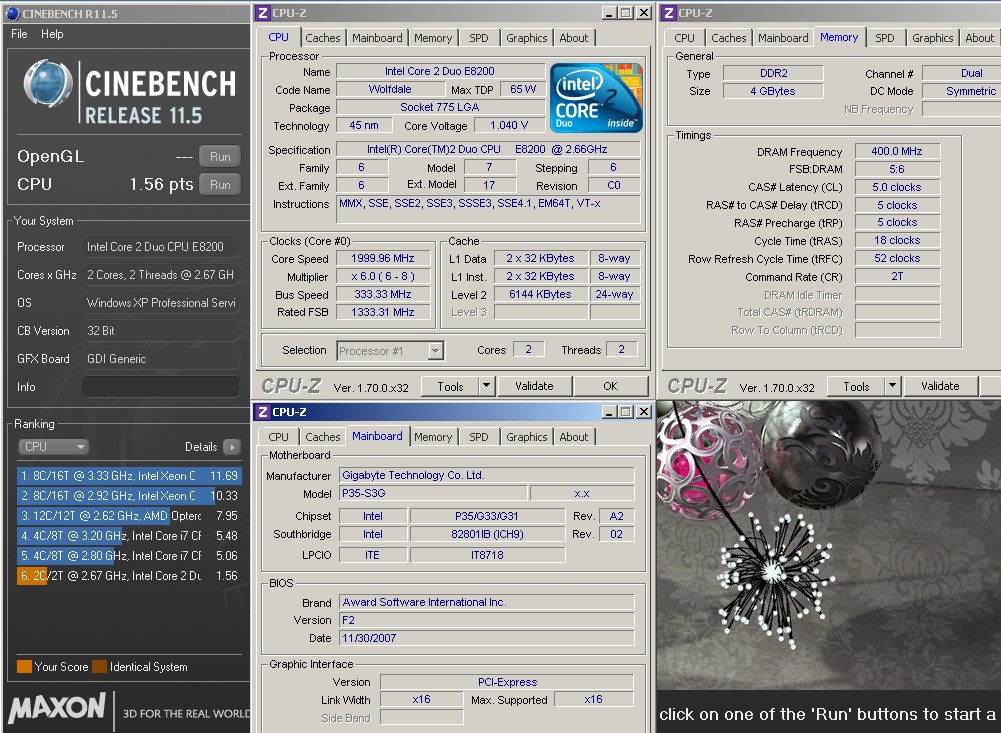Viewport: 1001px width, 733px height.
Task: Open Tools dropdown arrow in CPU window
Action: pyautogui.click(x=487, y=386)
